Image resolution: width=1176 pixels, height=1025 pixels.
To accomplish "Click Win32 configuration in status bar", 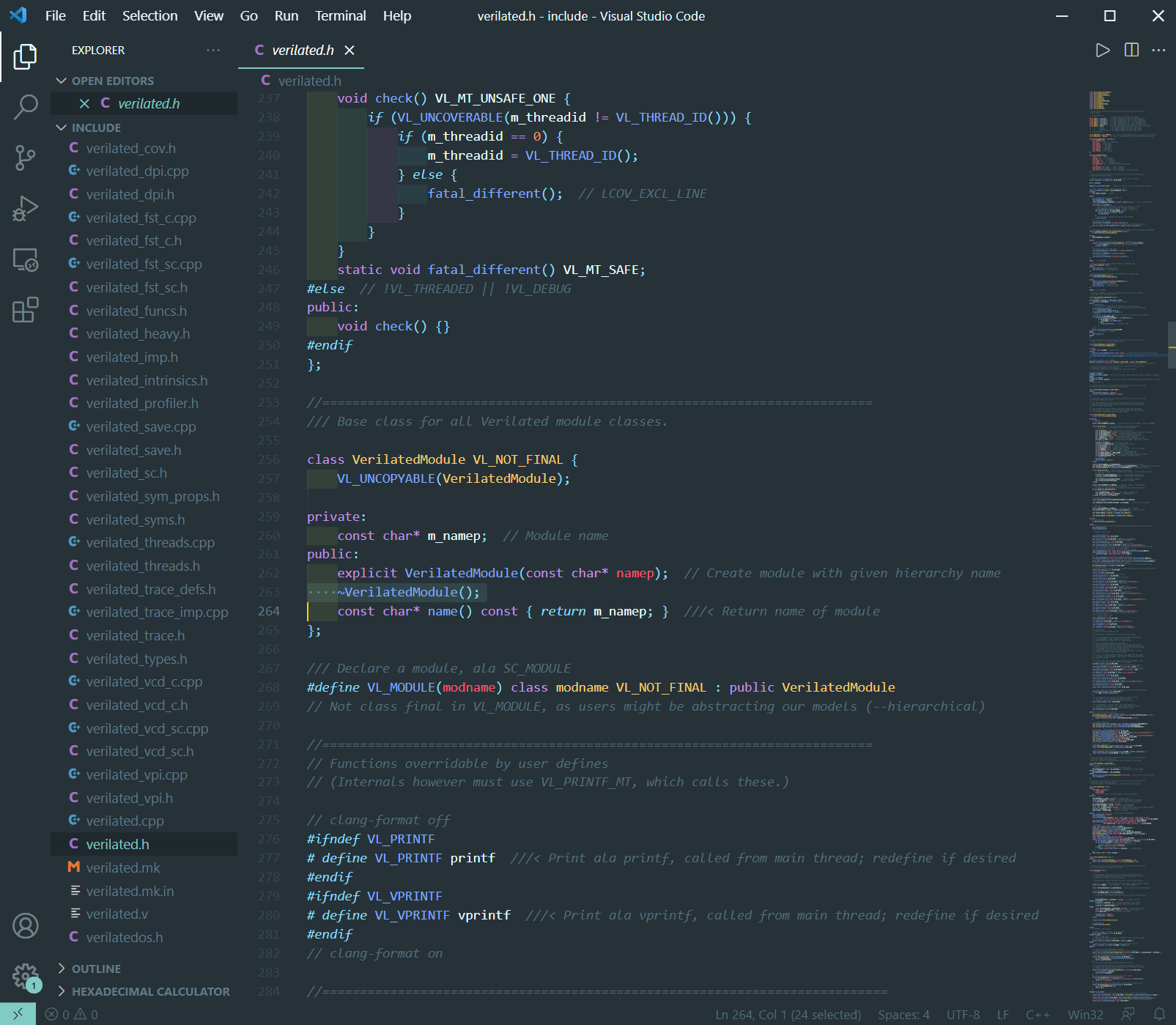I will tap(1085, 1014).
